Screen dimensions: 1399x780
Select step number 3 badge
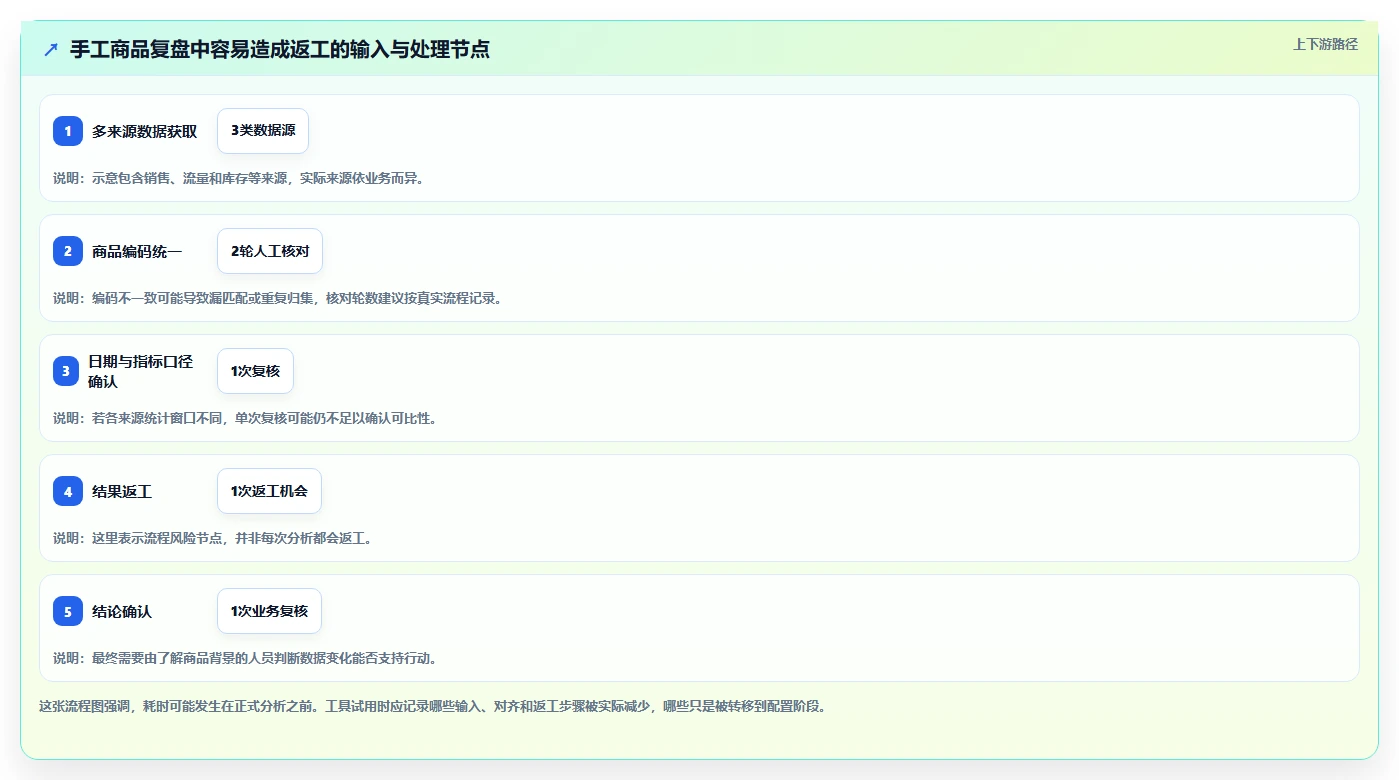[x=68, y=371]
